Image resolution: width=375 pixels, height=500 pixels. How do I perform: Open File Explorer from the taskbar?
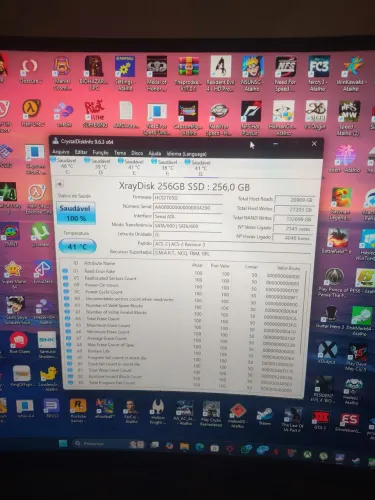click(184, 446)
